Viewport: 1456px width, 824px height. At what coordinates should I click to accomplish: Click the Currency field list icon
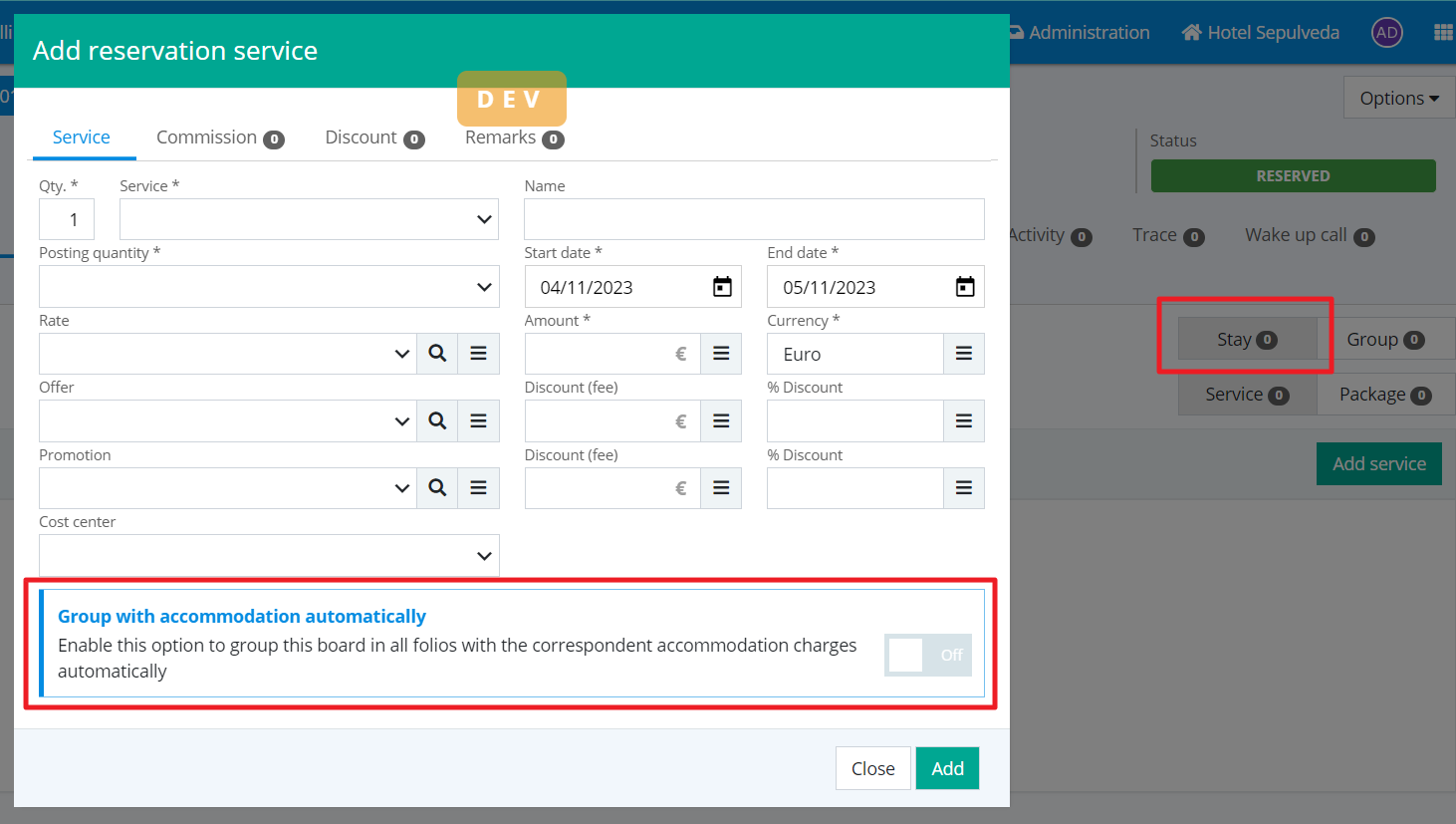pyautogui.click(x=963, y=354)
